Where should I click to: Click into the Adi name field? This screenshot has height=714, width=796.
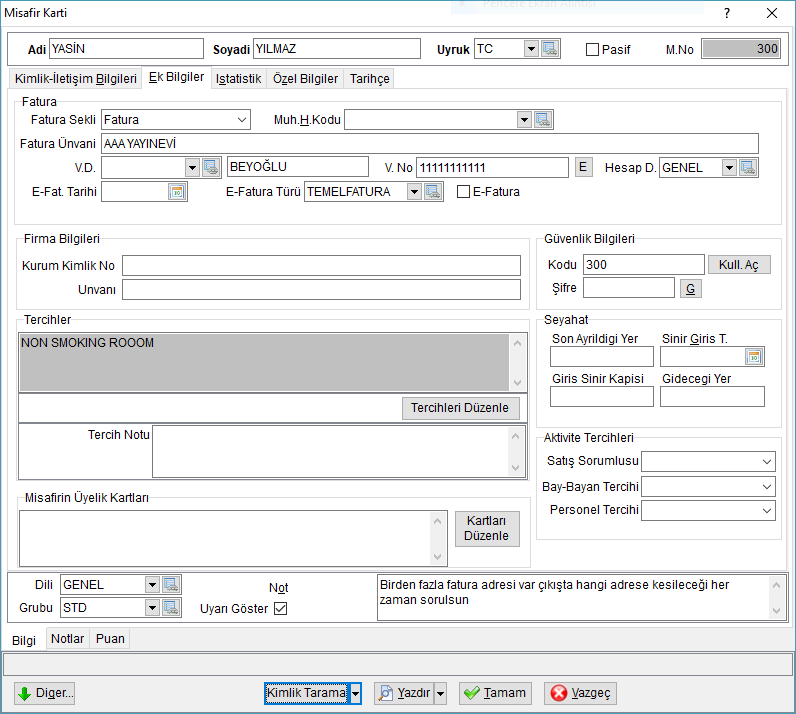126,49
